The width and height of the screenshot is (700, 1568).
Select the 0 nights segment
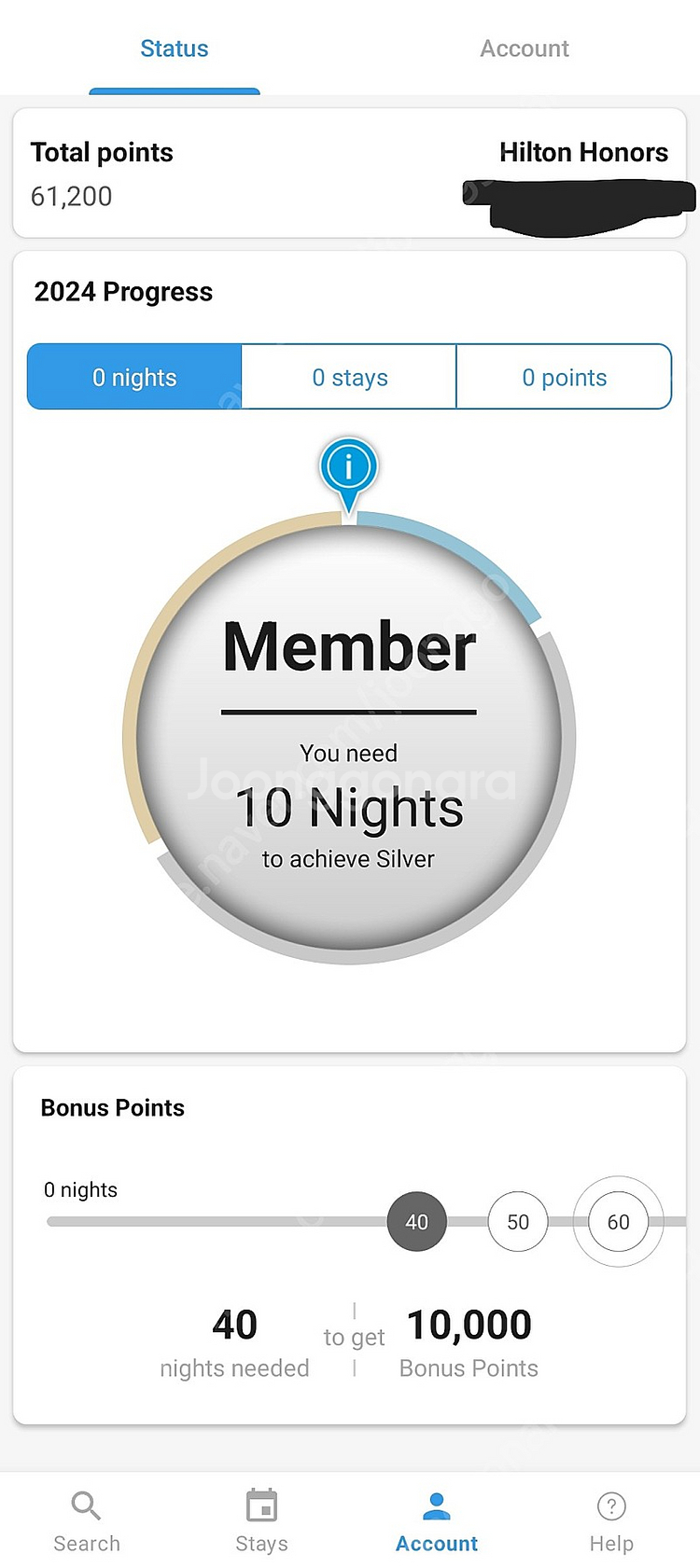(x=134, y=377)
